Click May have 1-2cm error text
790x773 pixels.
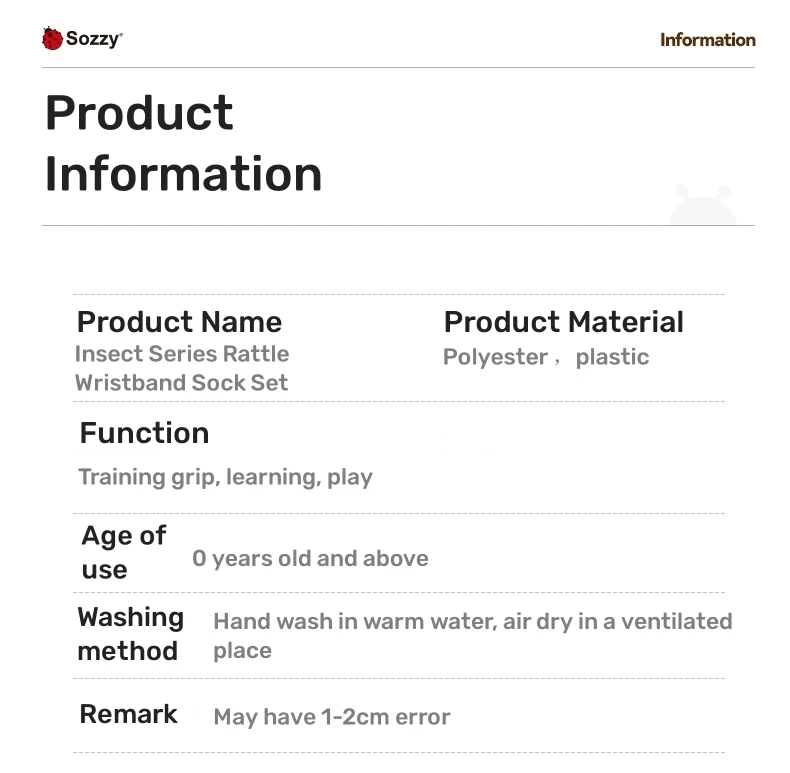click(x=332, y=717)
